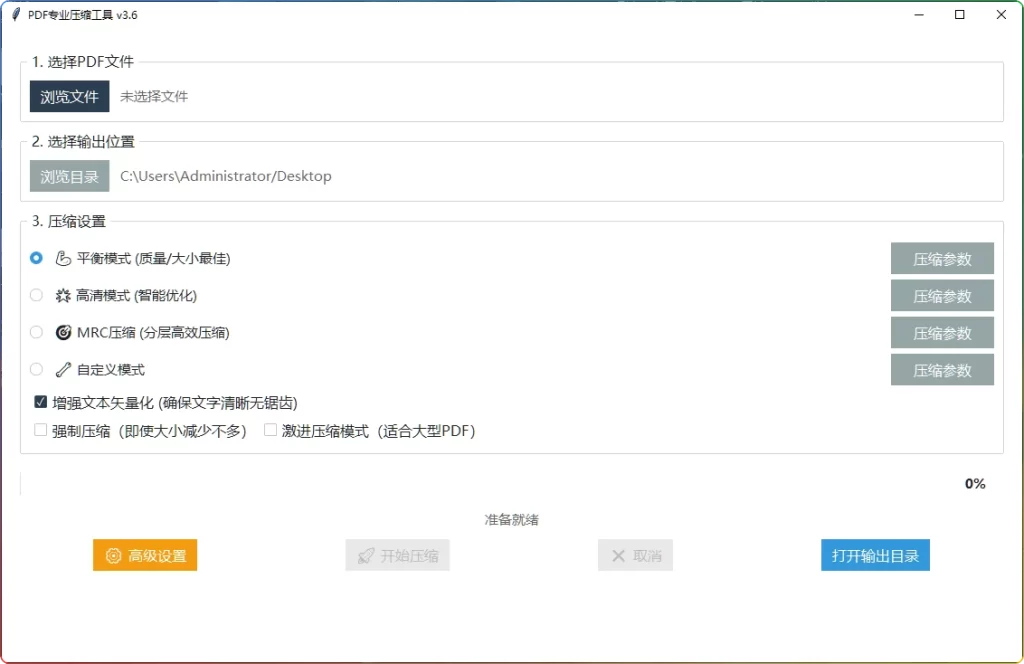Click the sparkle icon beside 高清模式
1024x664 pixels.
(63, 296)
